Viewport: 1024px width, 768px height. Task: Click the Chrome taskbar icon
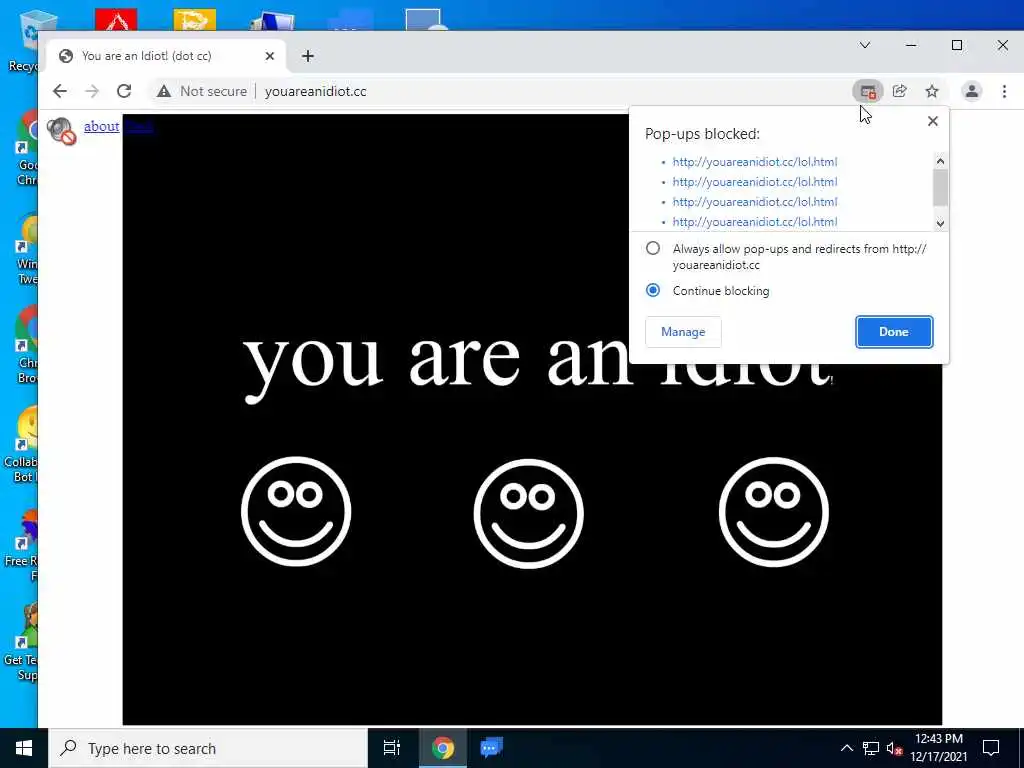(x=442, y=748)
